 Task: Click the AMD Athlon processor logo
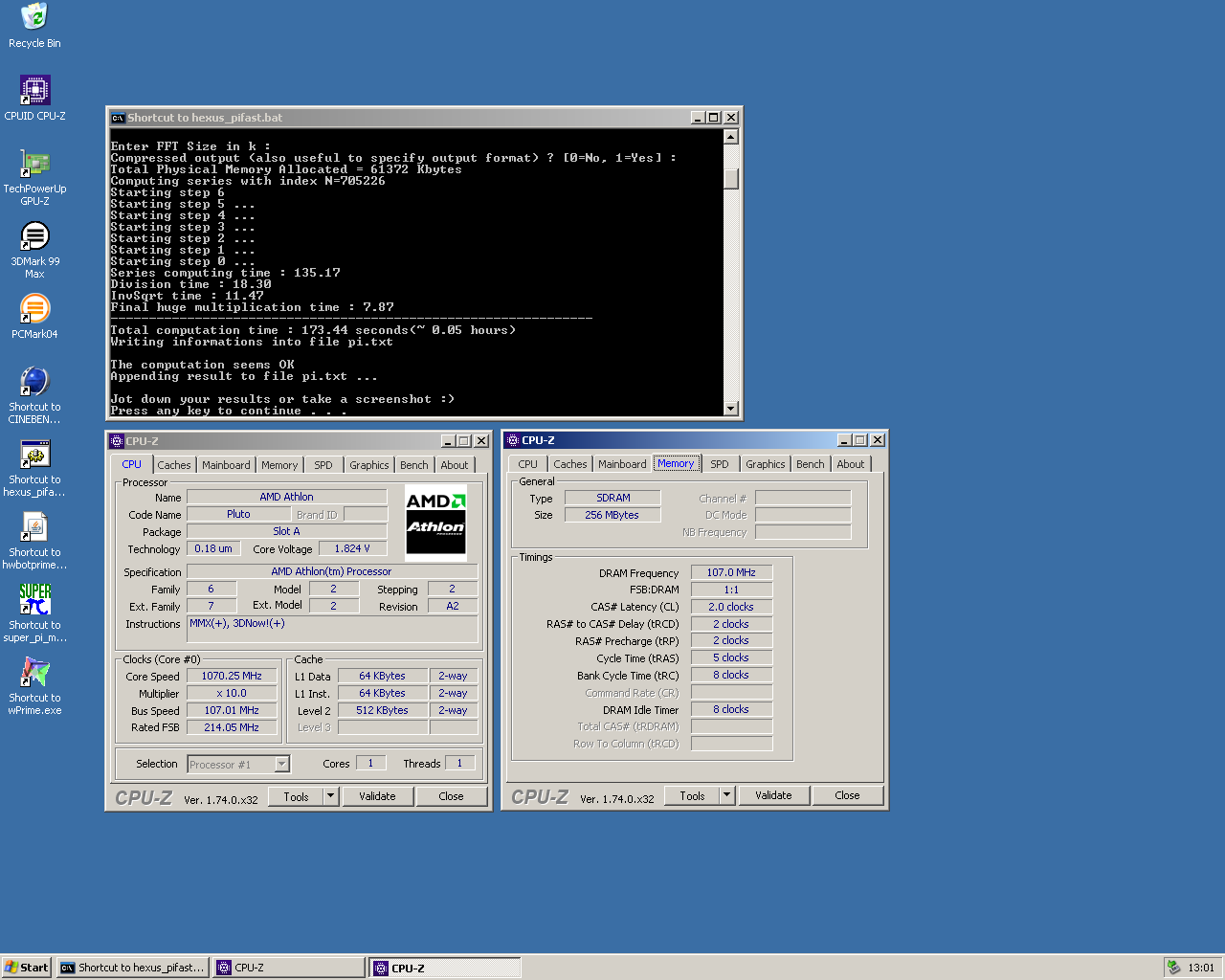435,523
